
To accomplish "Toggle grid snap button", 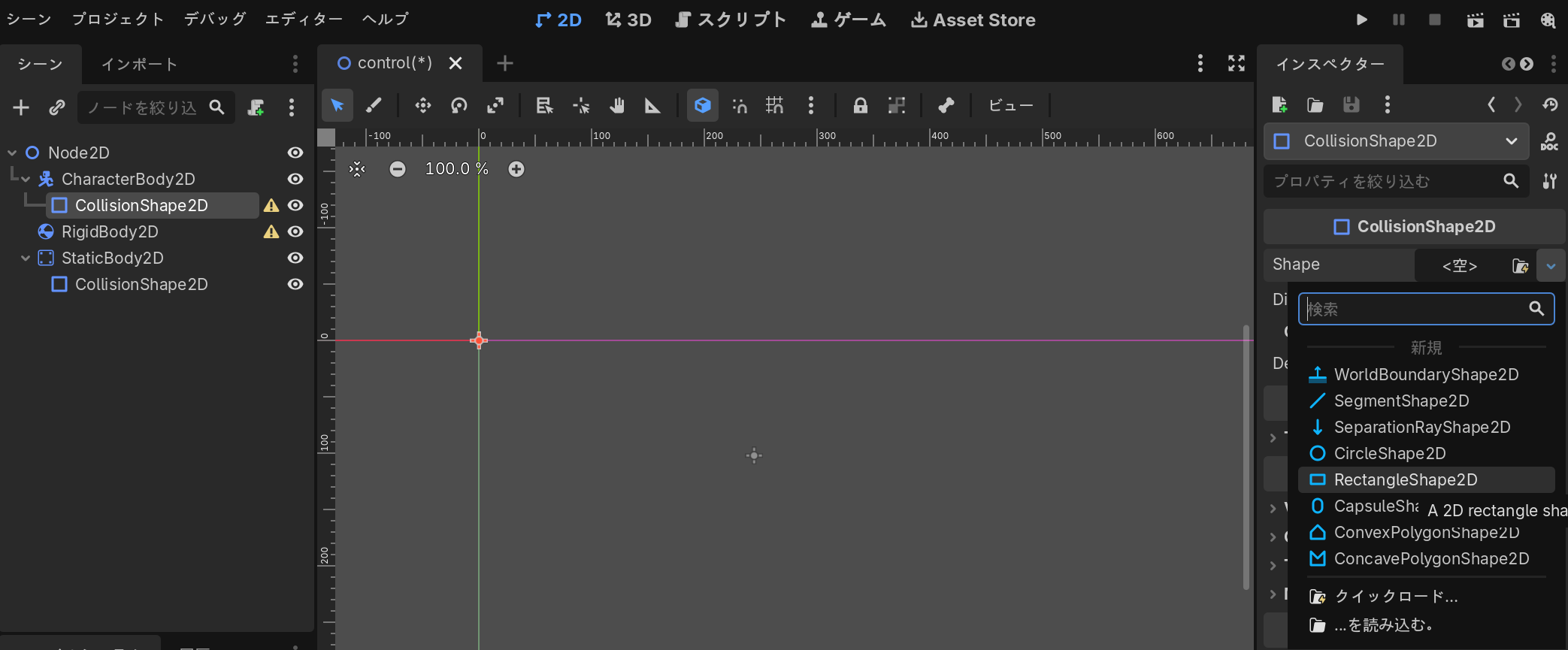I will (775, 105).
